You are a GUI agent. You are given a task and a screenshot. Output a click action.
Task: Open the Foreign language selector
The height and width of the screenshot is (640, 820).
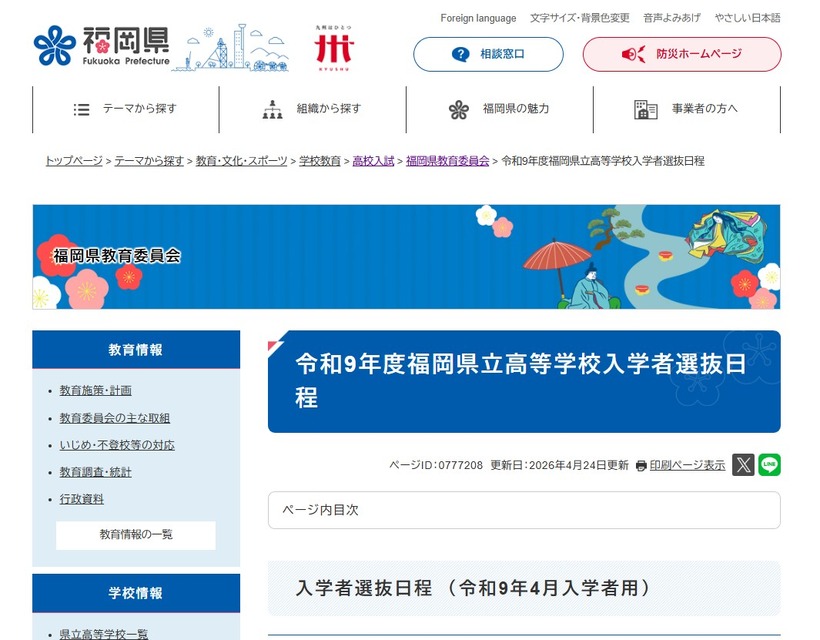pos(477,18)
